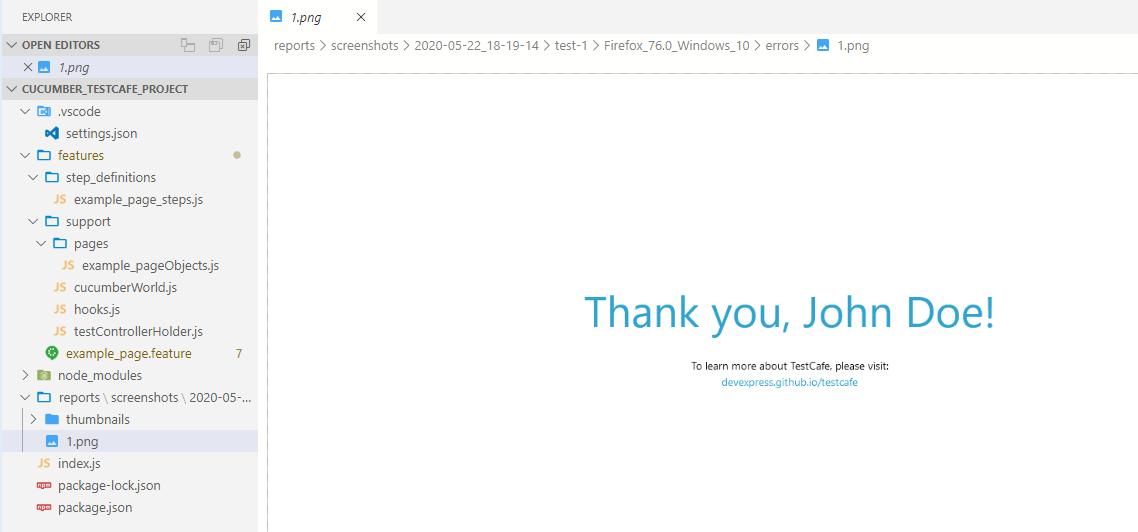Viewport: 1138px width, 532px height.
Task: Click the Close All Editors icon
Action: pyautogui.click(x=243, y=45)
